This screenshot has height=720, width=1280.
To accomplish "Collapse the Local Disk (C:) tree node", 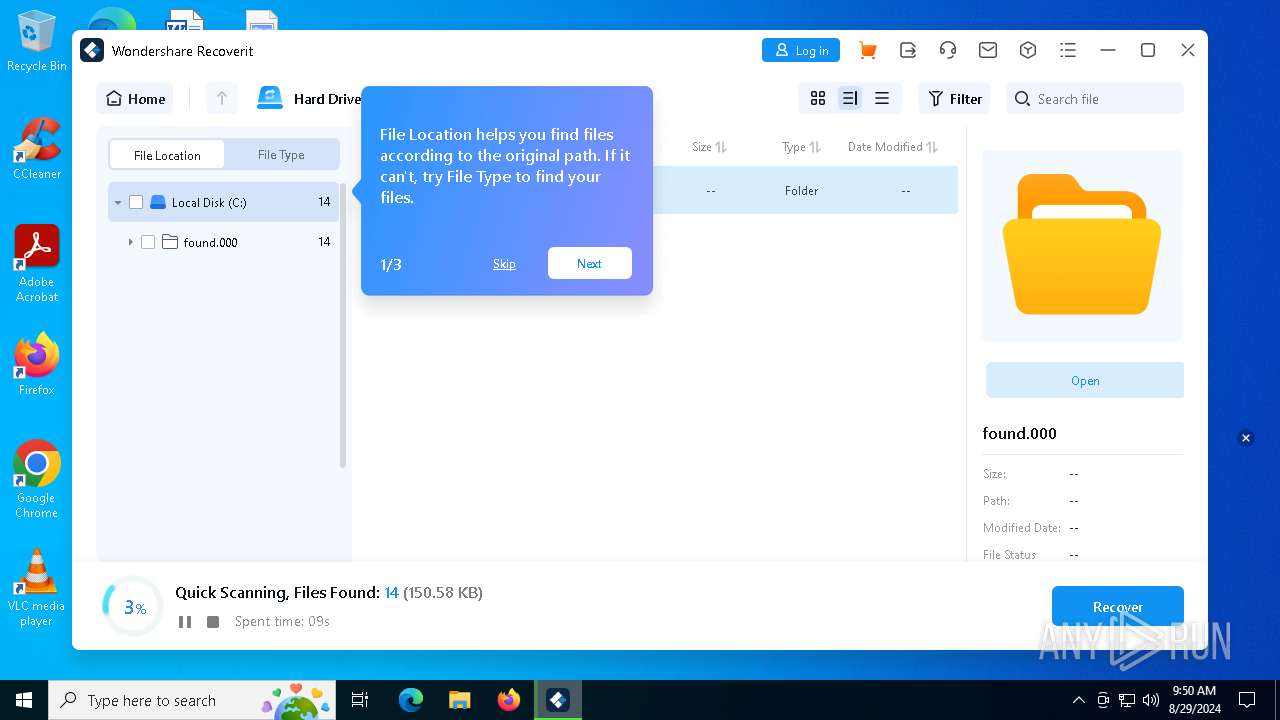I will (x=118, y=202).
